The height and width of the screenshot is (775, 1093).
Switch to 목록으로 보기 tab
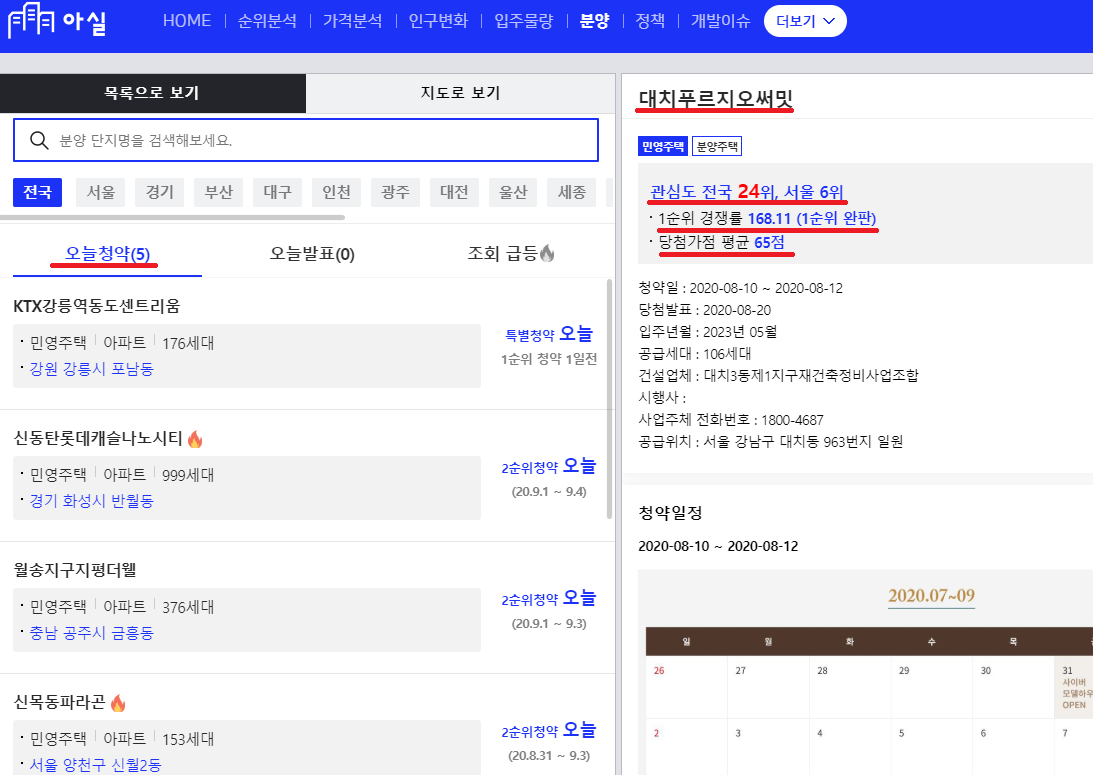(153, 93)
